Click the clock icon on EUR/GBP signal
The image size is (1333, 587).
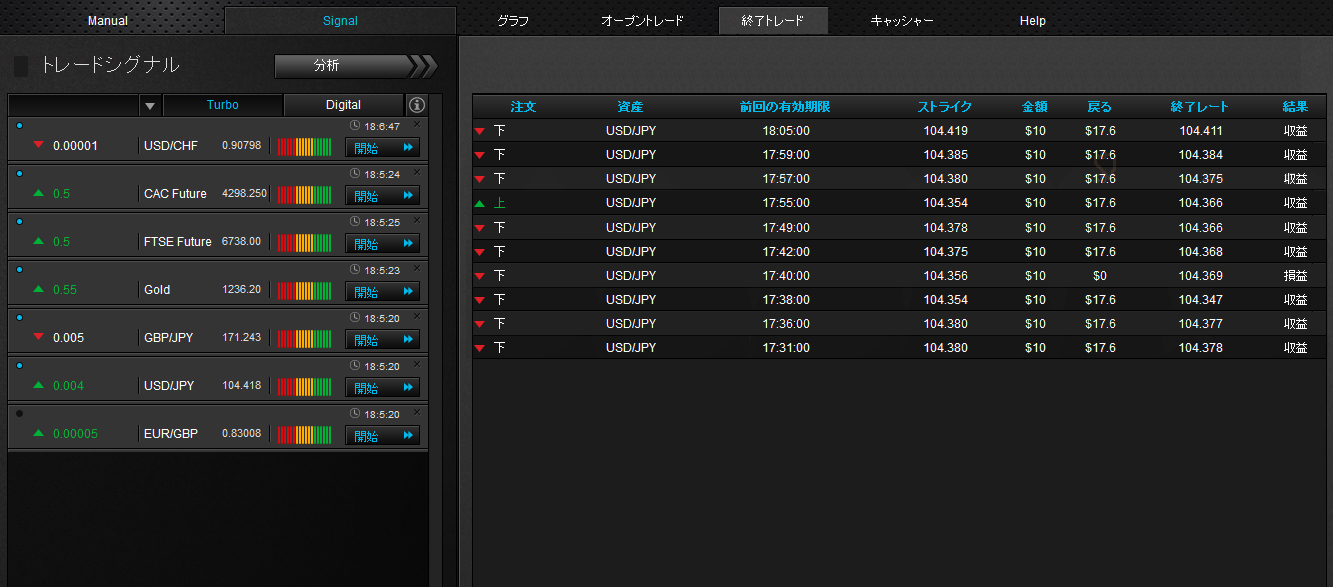(356, 414)
